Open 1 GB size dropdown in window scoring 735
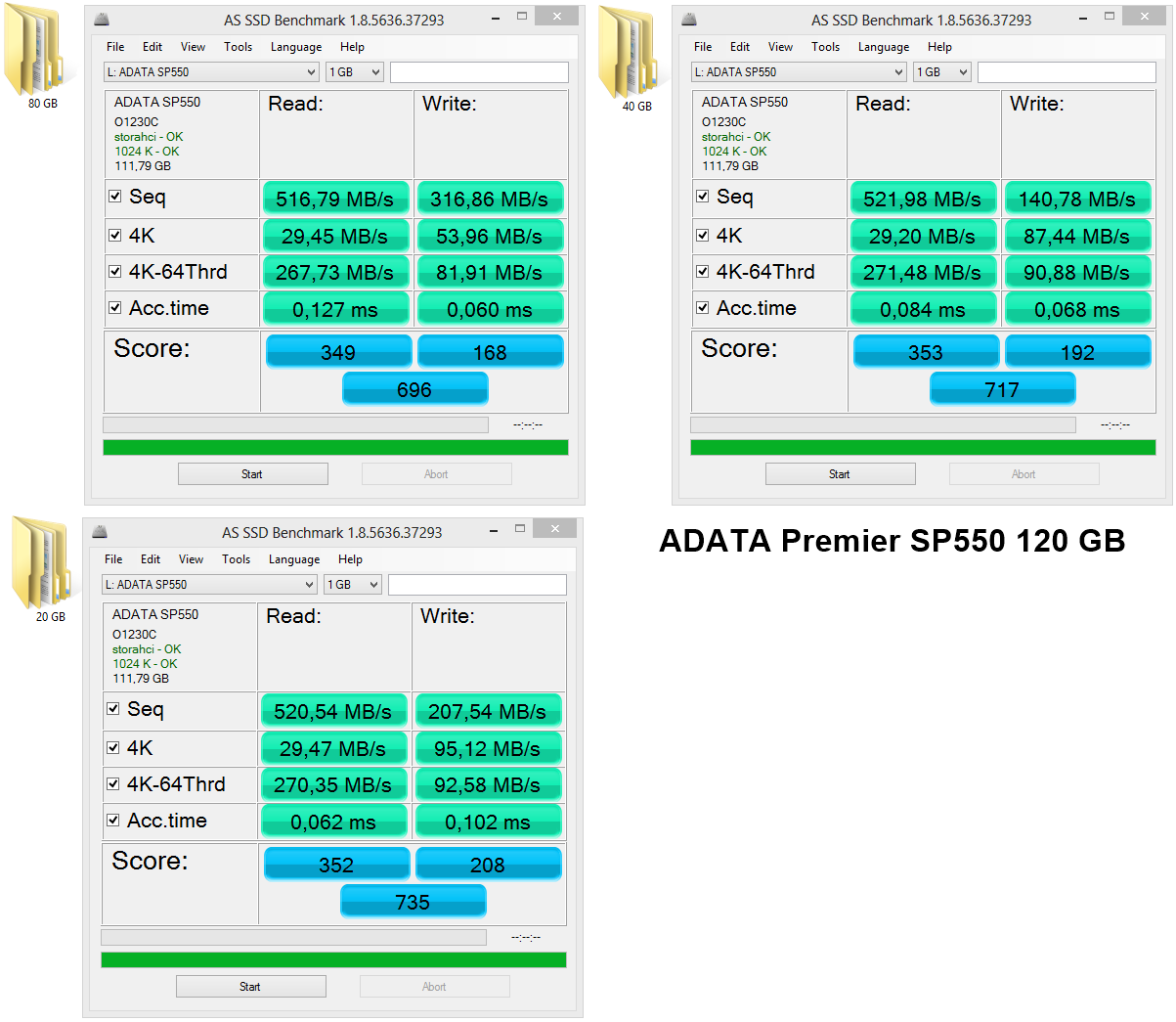The height and width of the screenshot is (1022, 1176). pyautogui.click(x=353, y=584)
